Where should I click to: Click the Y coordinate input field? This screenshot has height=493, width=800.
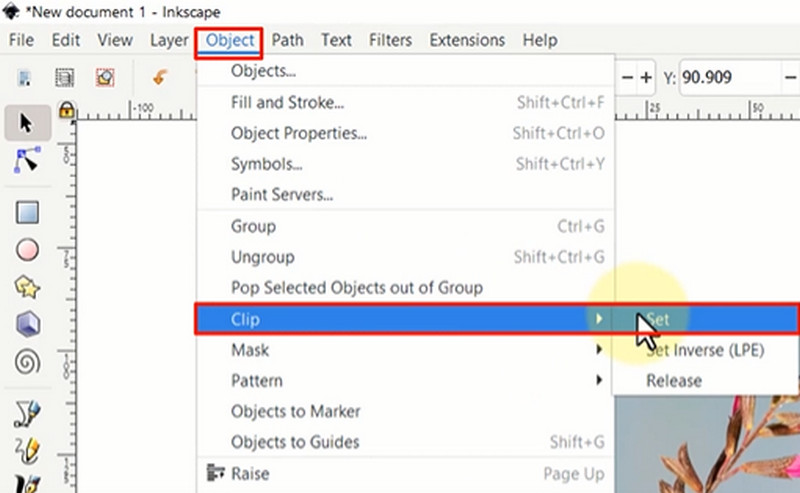(x=730, y=77)
